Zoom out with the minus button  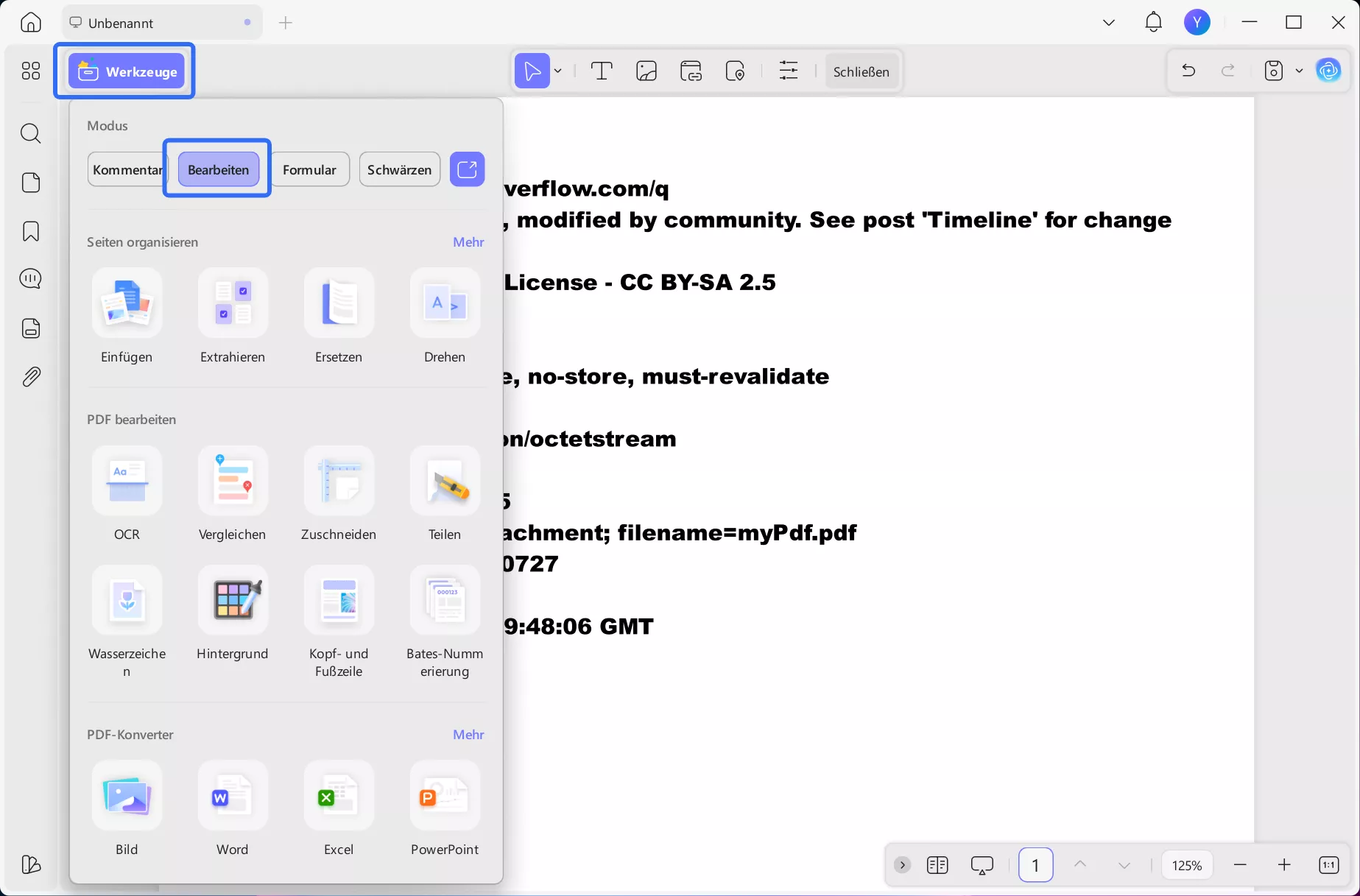tap(1241, 865)
